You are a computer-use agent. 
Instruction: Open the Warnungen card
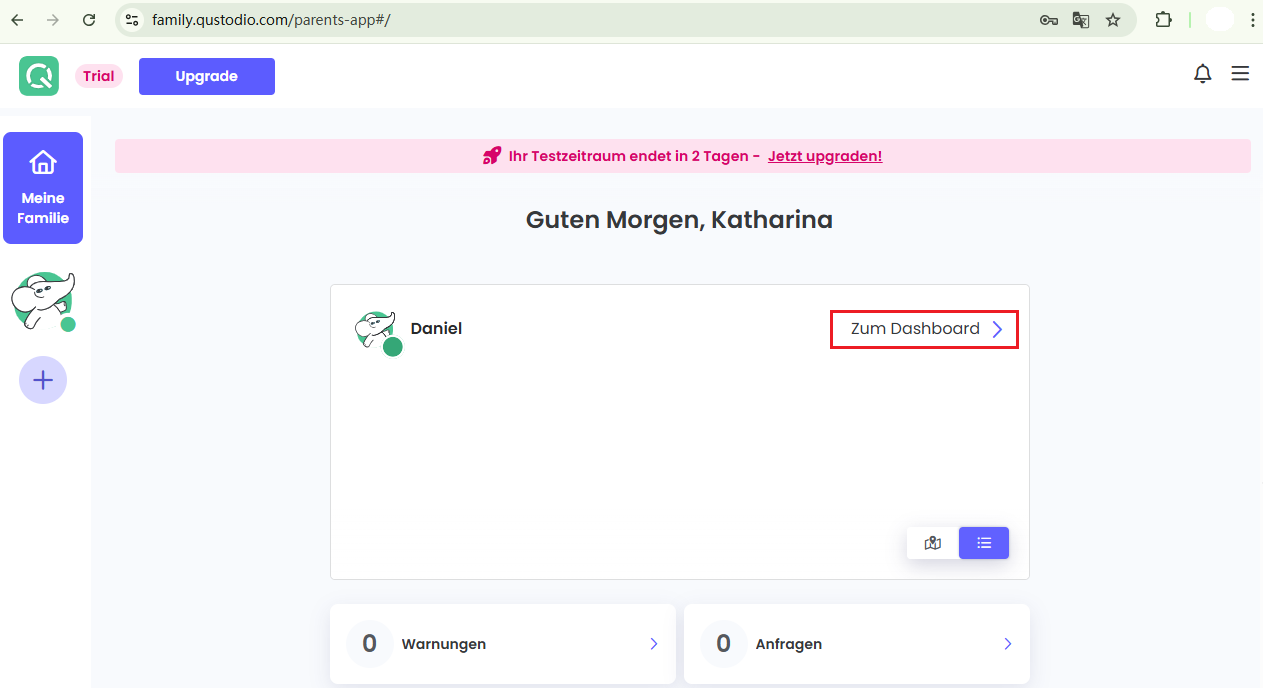coord(503,644)
